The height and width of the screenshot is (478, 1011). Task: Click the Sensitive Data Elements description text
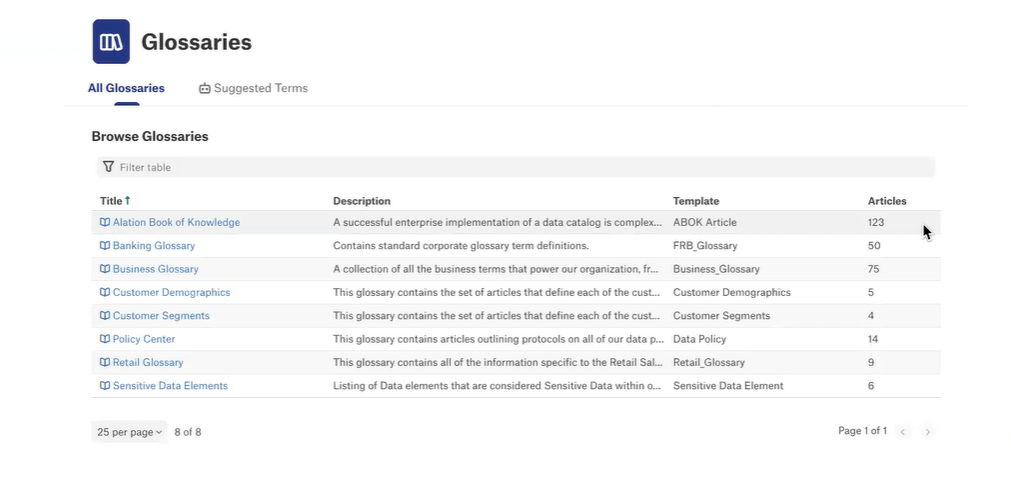tap(497, 385)
